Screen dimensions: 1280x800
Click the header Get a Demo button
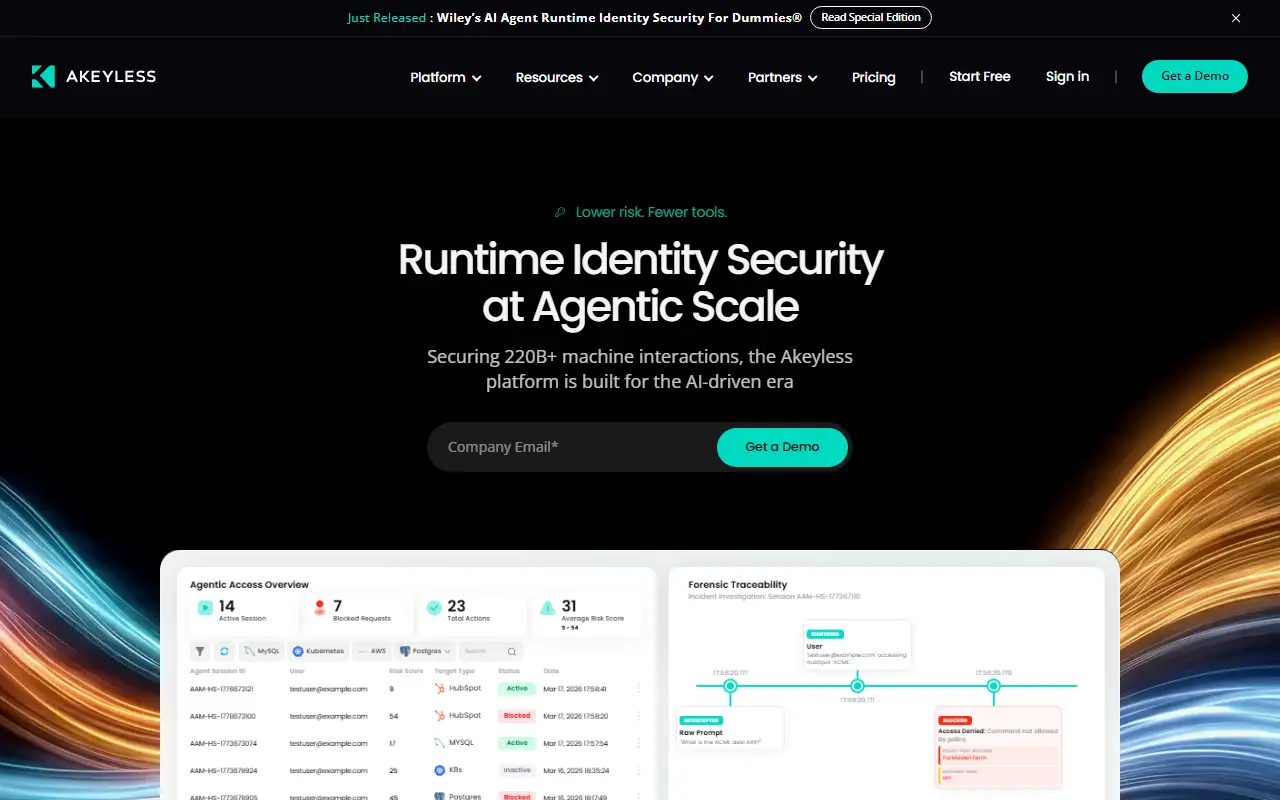point(1195,76)
